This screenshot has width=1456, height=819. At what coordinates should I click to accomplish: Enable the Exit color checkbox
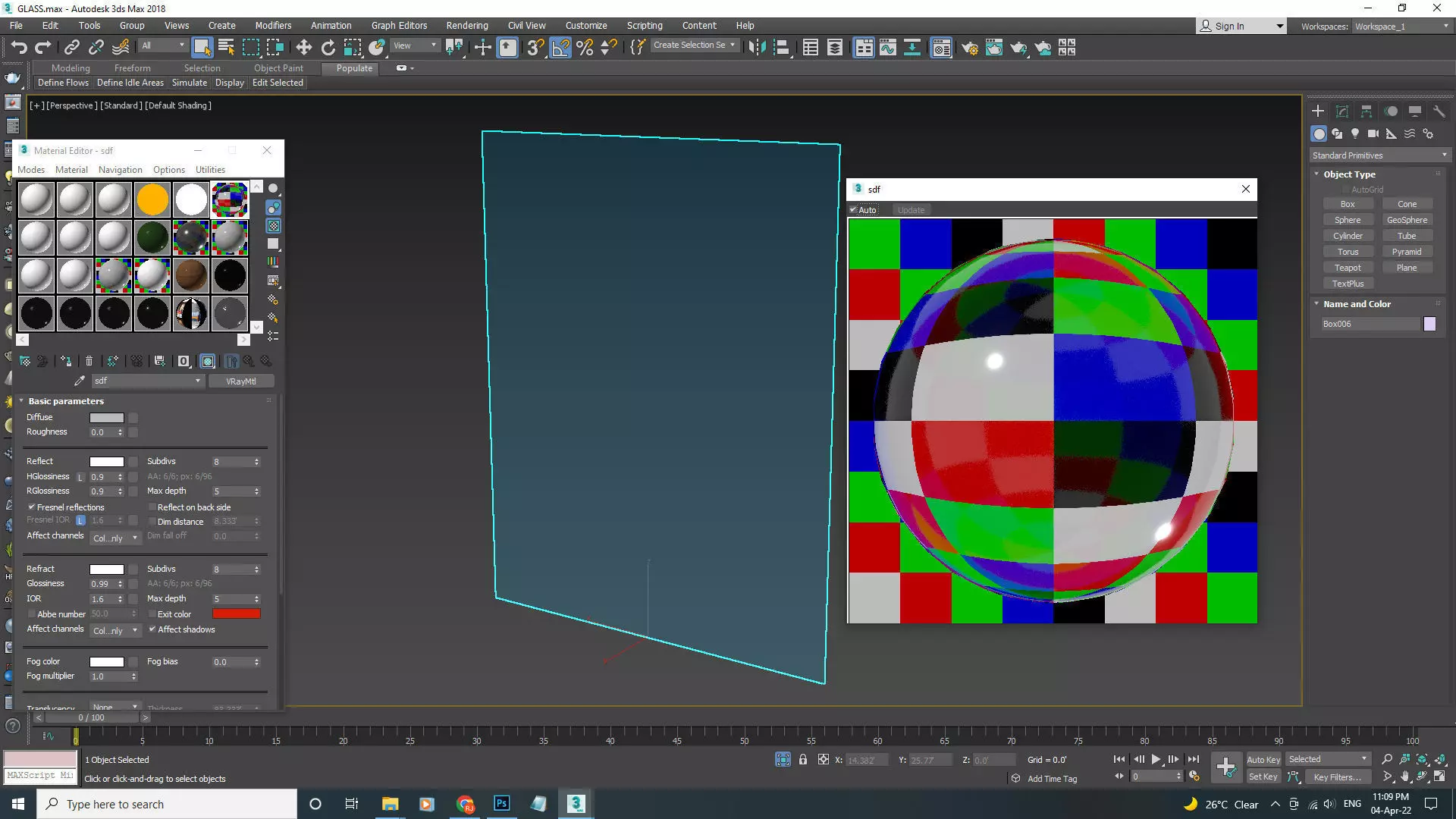[x=152, y=613]
